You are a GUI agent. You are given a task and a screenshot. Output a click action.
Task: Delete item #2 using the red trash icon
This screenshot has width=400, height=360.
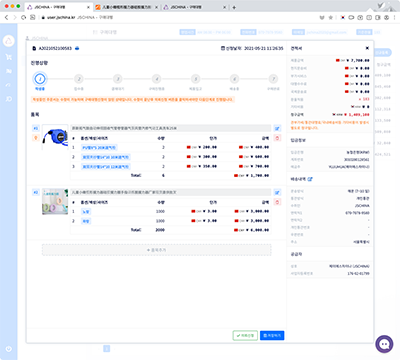(277, 202)
